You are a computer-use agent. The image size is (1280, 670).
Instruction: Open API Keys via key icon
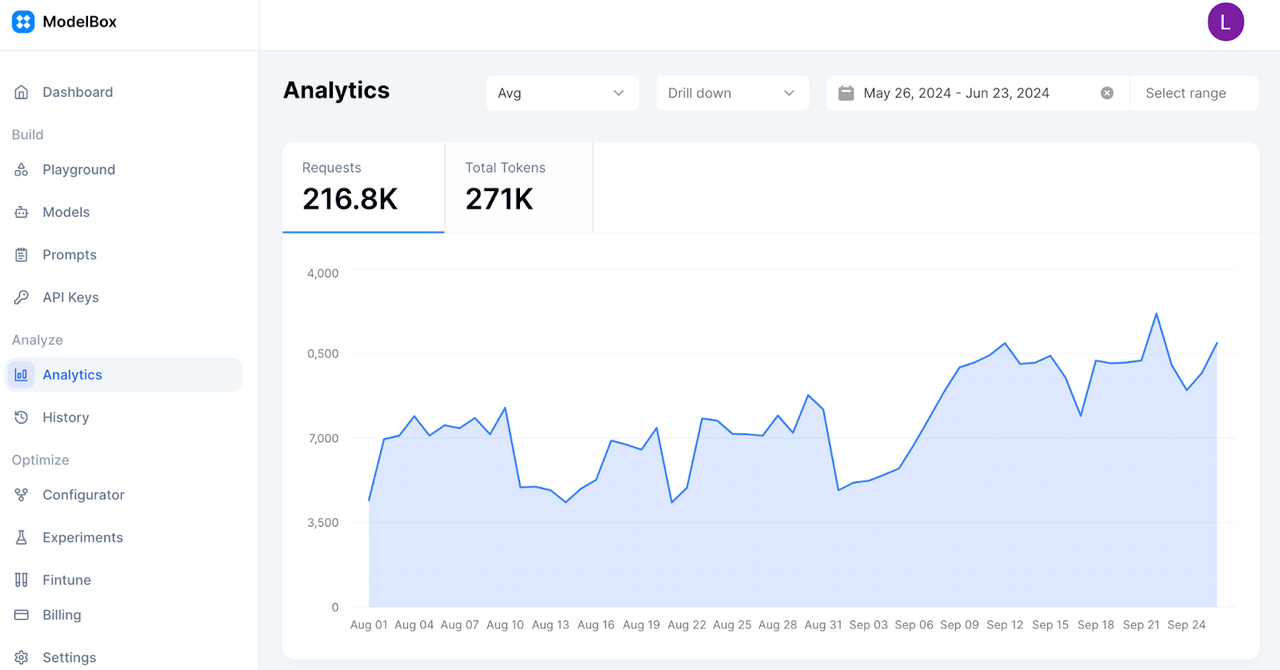click(x=21, y=297)
